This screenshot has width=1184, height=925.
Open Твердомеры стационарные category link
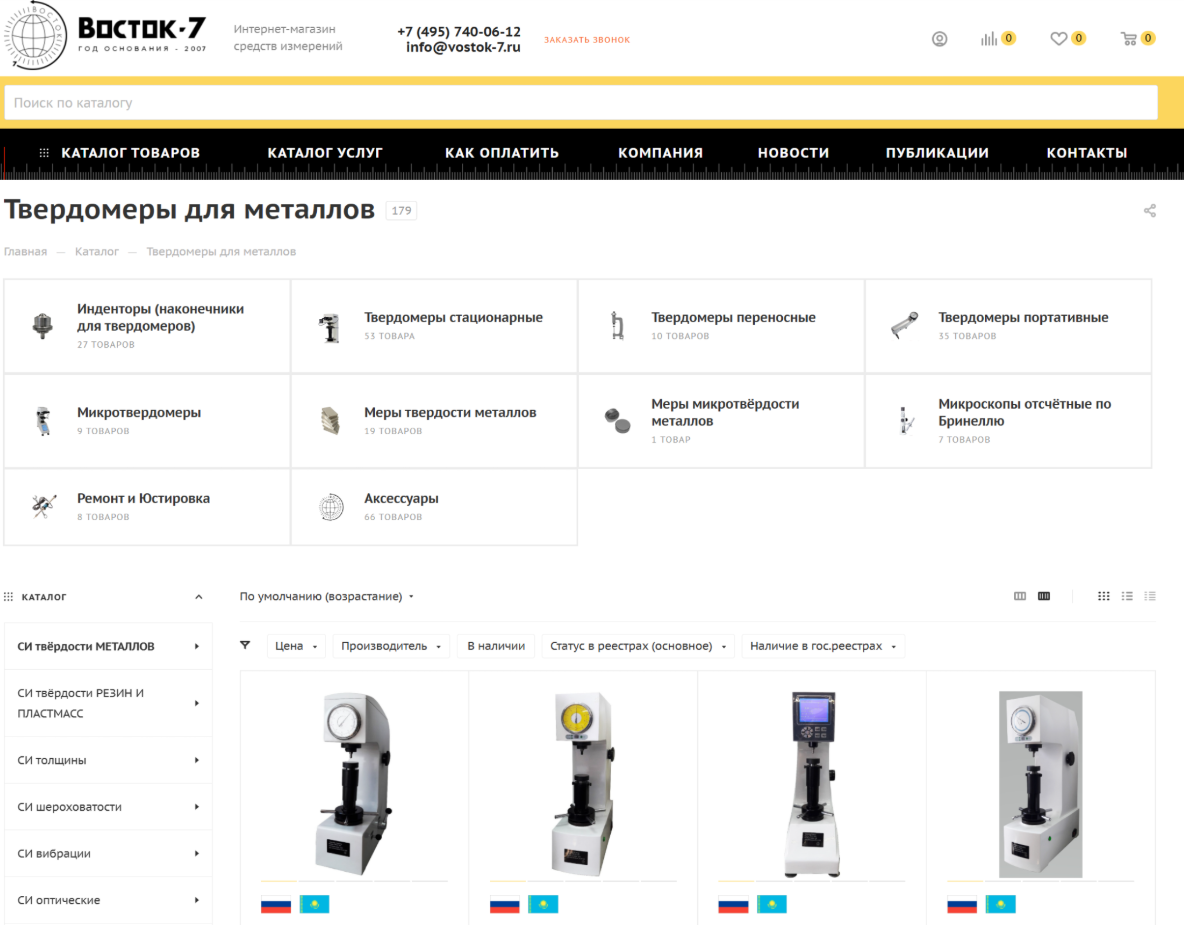(x=453, y=317)
